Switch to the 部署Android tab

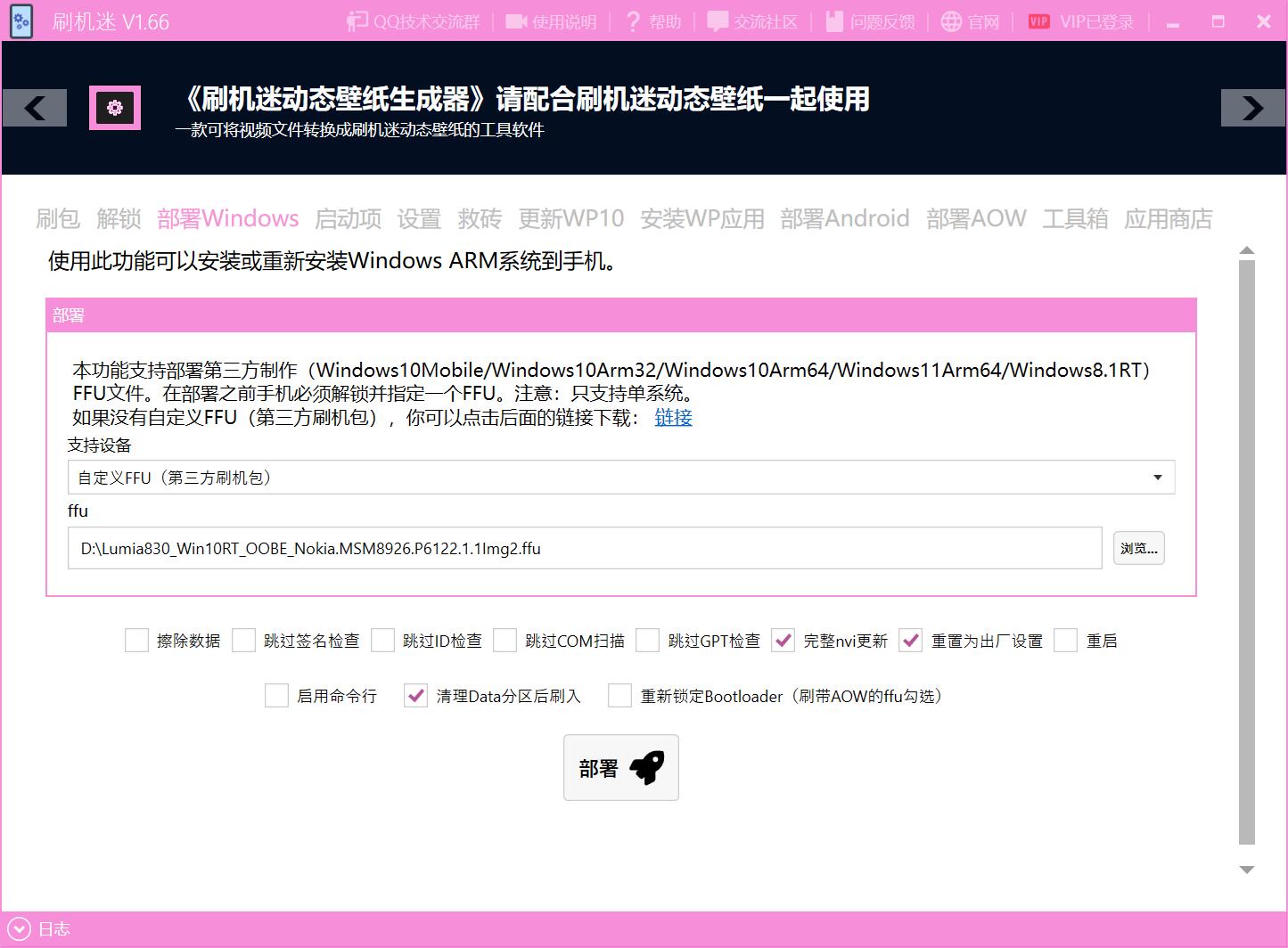click(x=845, y=218)
